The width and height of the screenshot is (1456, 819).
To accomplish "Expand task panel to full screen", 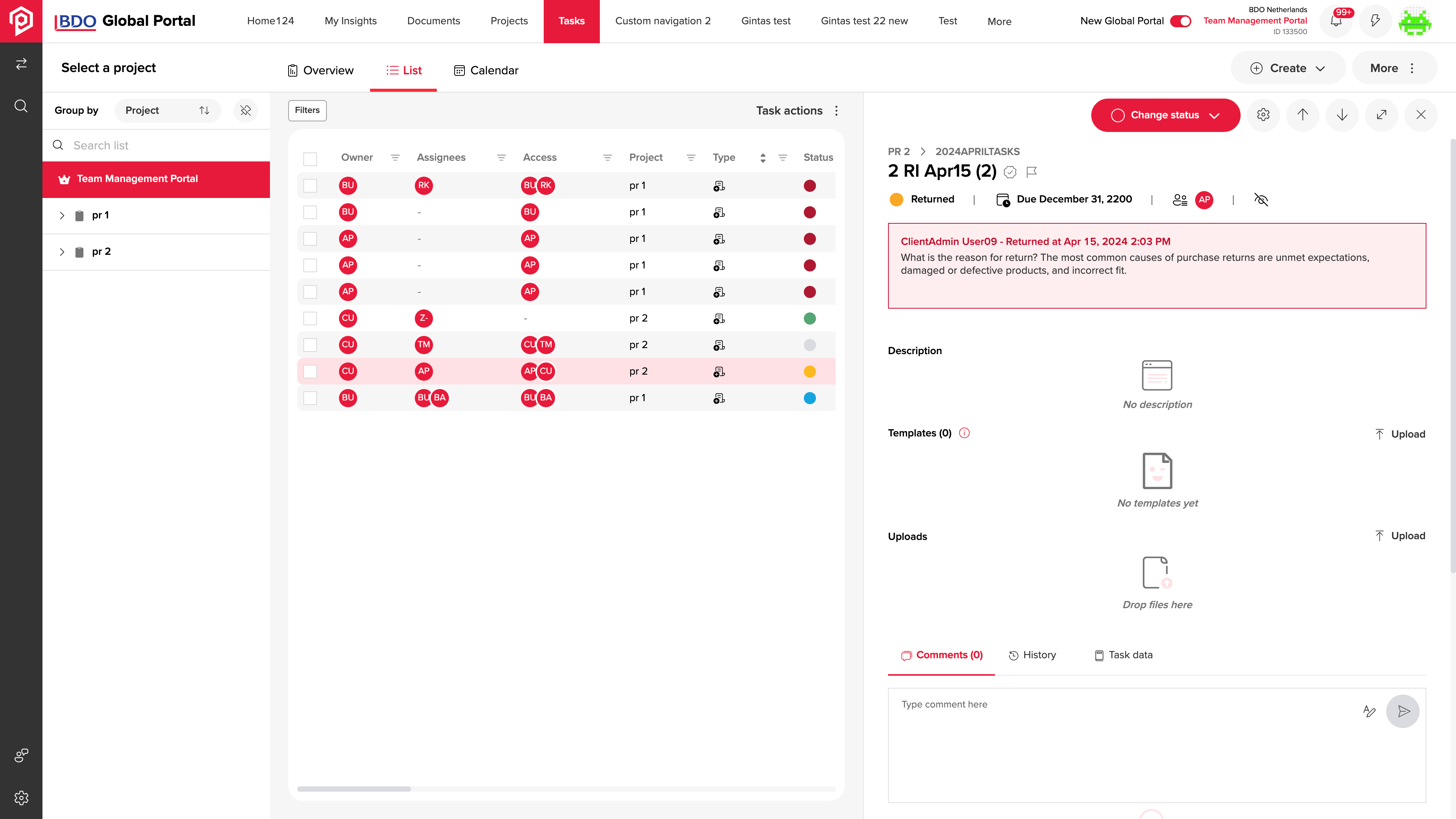I will (x=1381, y=115).
